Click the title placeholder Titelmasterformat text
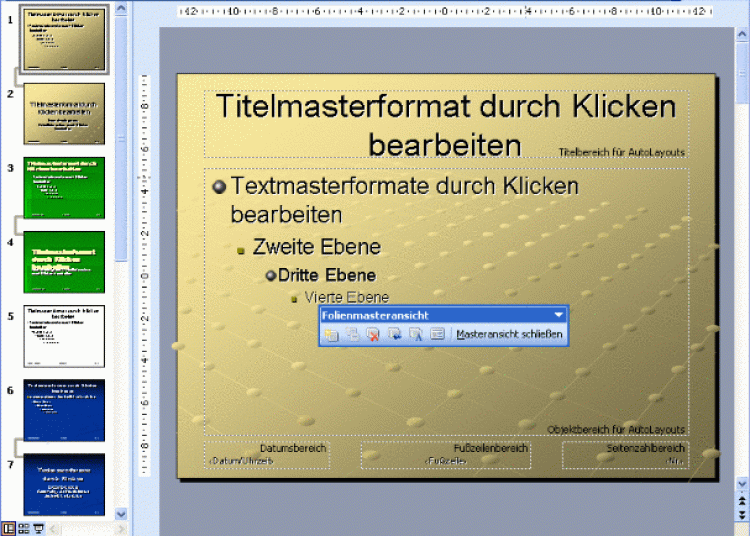The image size is (750, 536). pos(446,124)
